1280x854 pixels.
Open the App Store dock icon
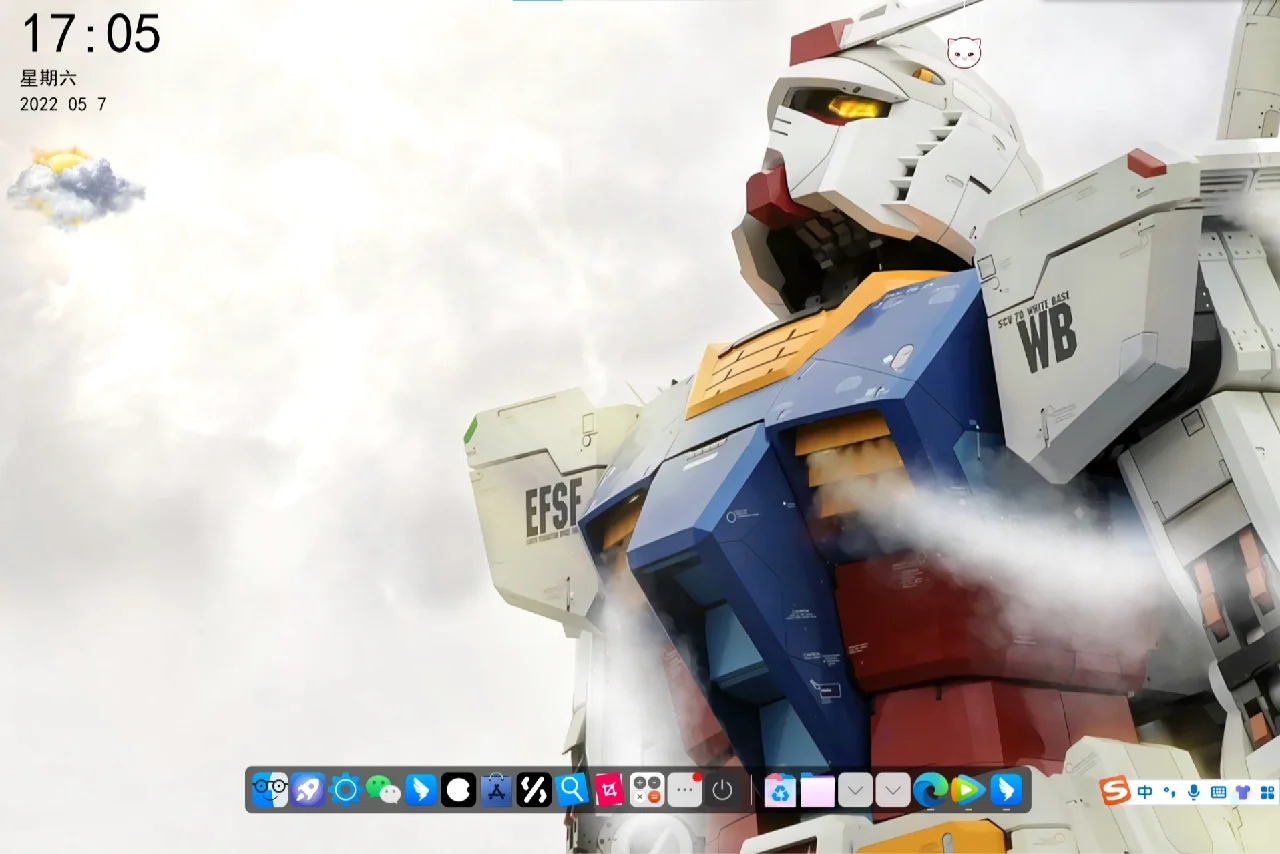[x=496, y=790]
